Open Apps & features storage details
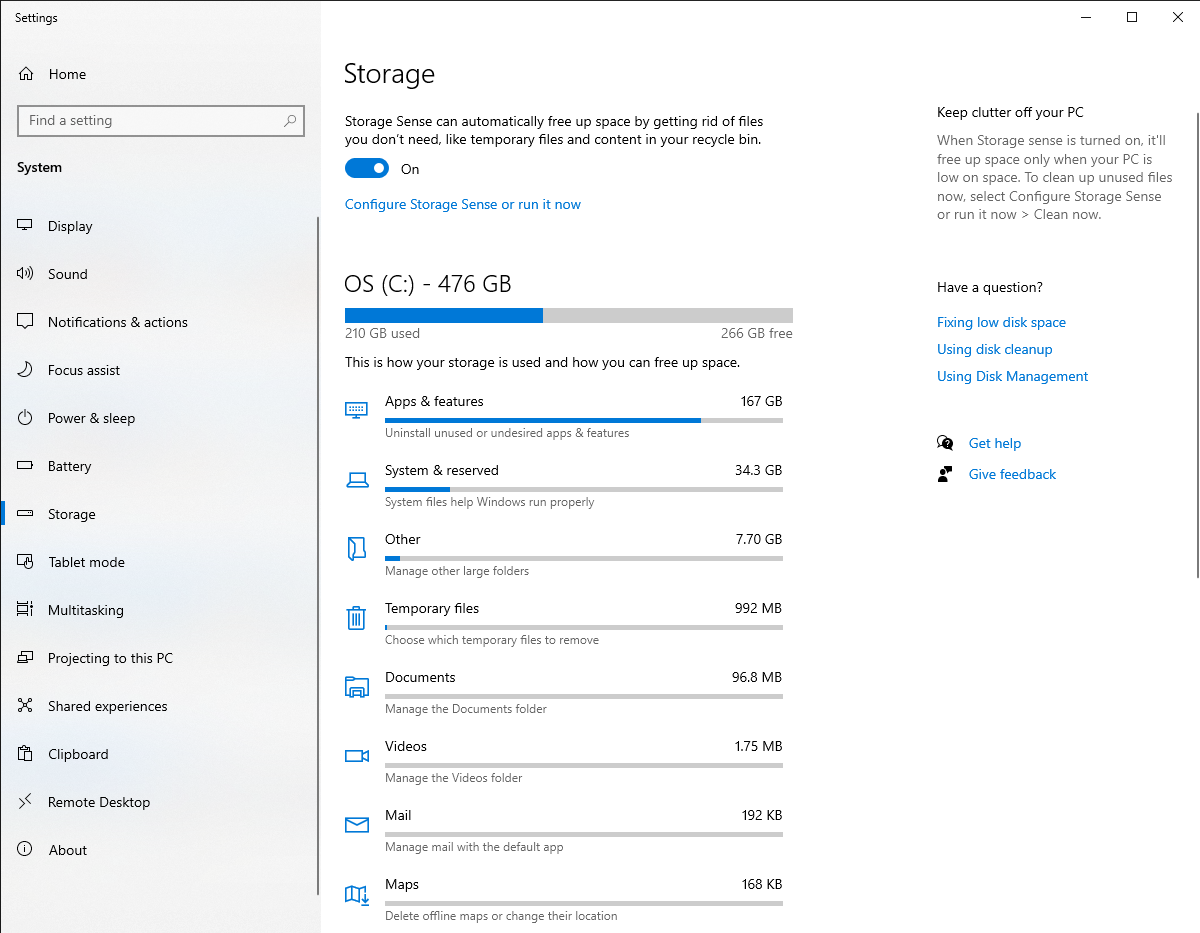 pyautogui.click(x=564, y=417)
